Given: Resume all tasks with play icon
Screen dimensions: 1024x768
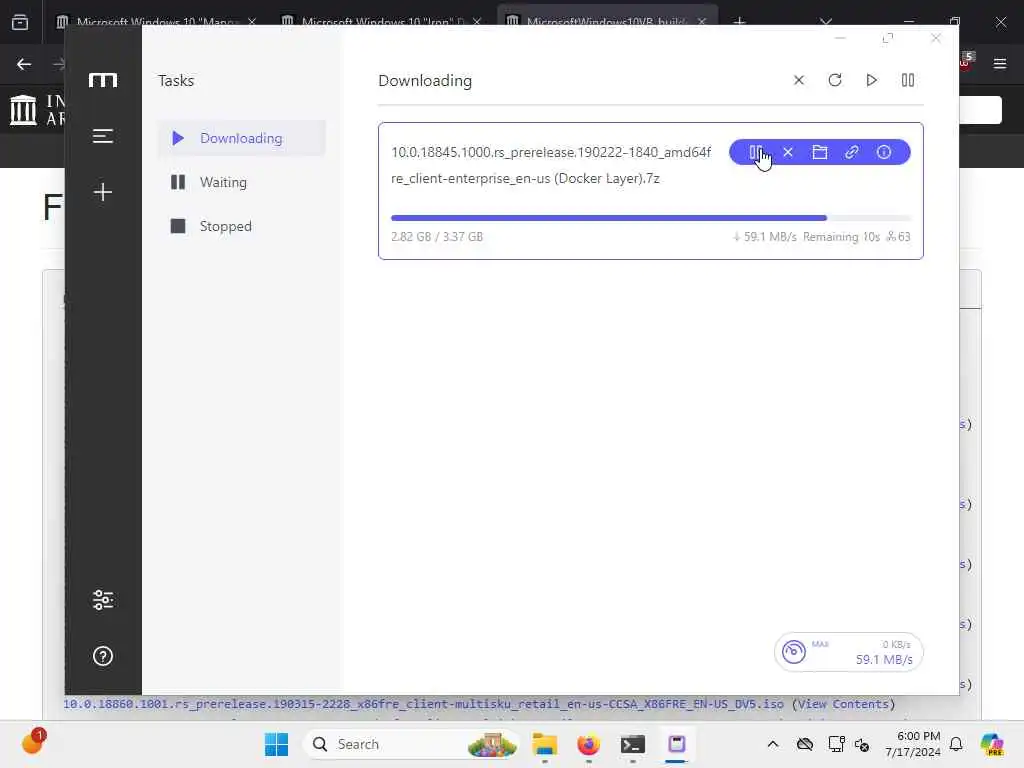Looking at the screenshot, I should click(x=871, y=80).
